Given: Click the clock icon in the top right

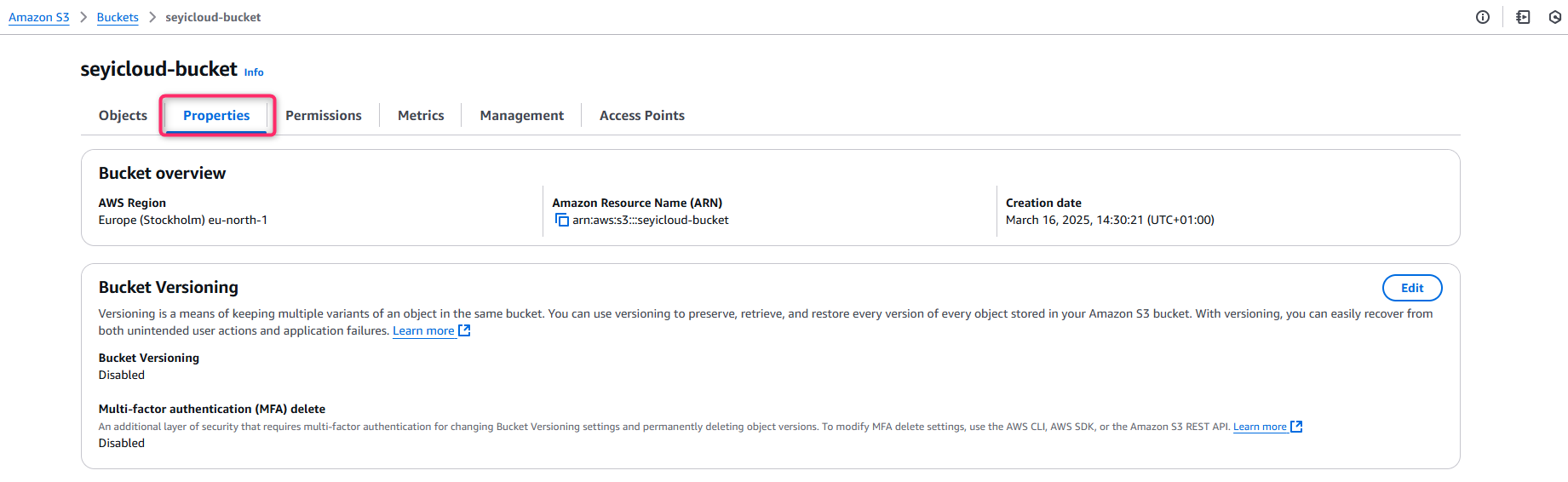Looking at the screenshot, I should (1555, 17).
